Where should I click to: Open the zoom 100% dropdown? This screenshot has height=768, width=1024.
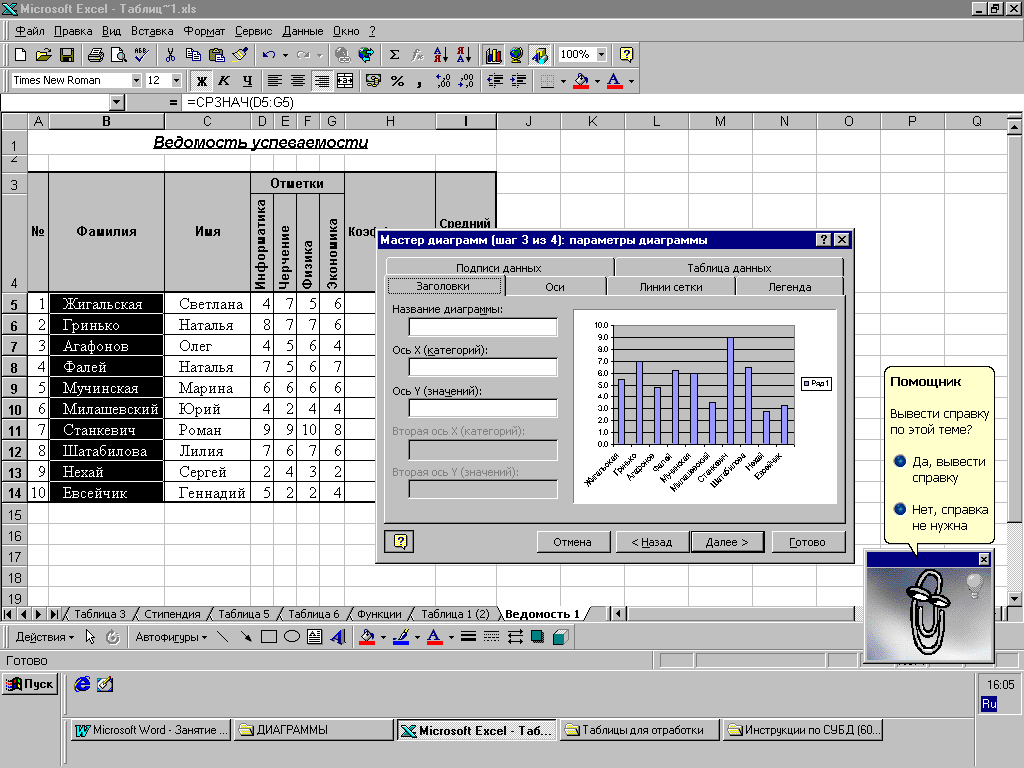coord(601,55)
